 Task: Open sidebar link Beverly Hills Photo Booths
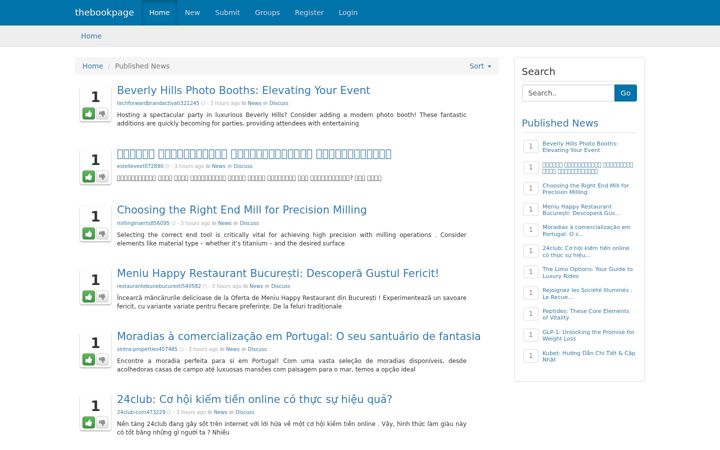pos(580,147)
